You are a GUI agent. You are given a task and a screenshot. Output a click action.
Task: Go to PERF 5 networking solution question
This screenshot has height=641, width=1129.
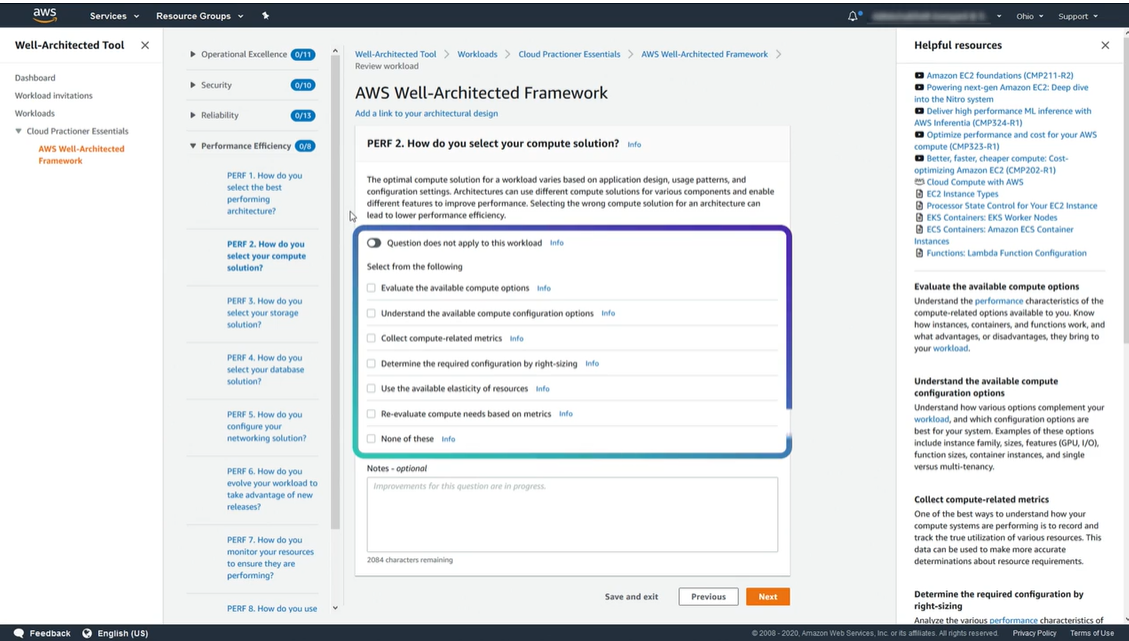click(266, 426)
